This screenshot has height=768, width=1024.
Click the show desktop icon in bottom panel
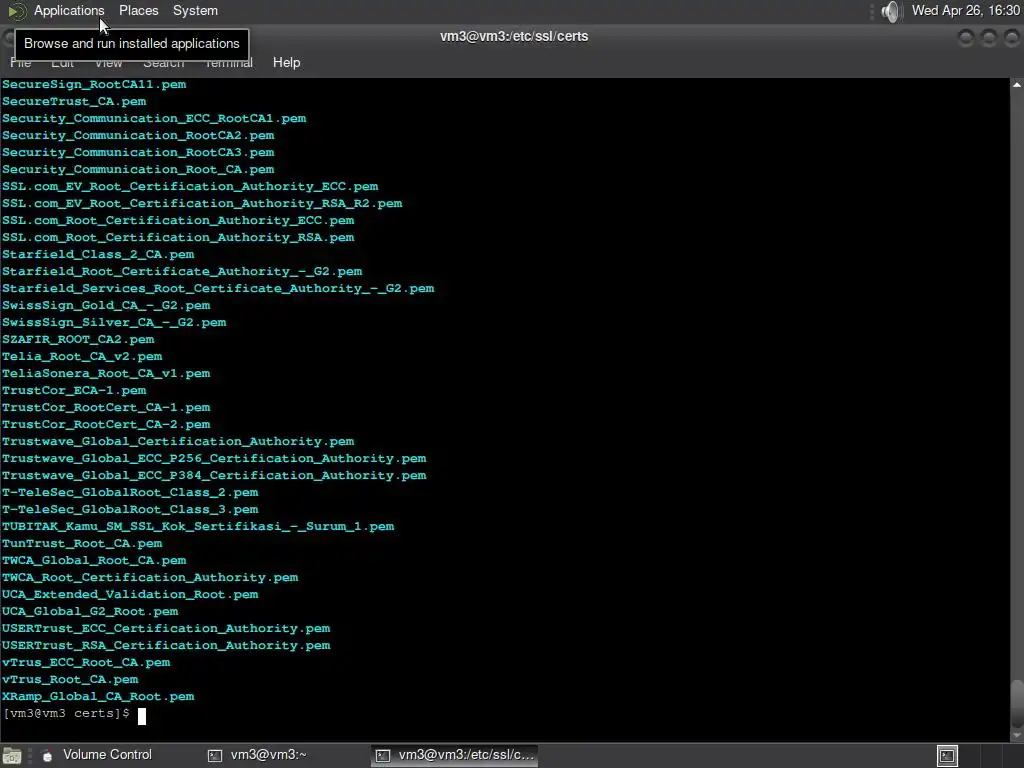coord(12,756)
